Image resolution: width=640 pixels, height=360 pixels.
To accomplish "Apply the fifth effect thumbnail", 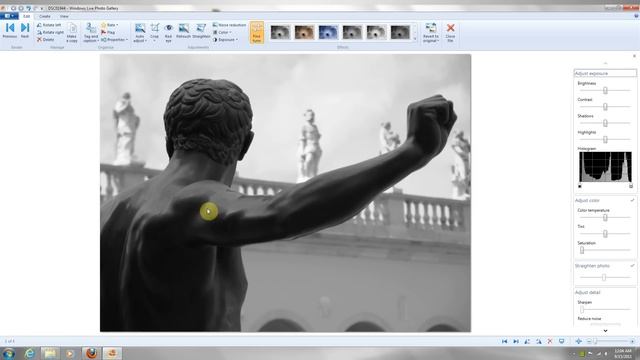I will (x=376, y=32).
